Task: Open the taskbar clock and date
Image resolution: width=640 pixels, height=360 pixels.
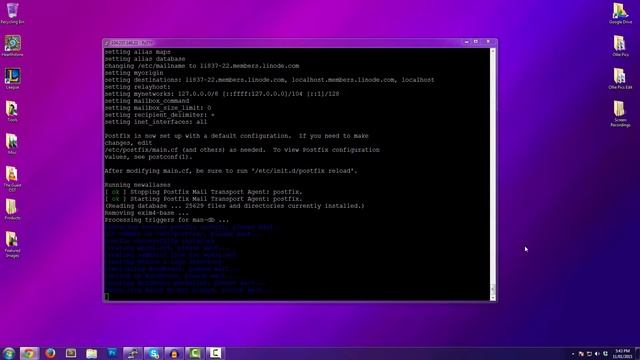Action: click(622, 353)
